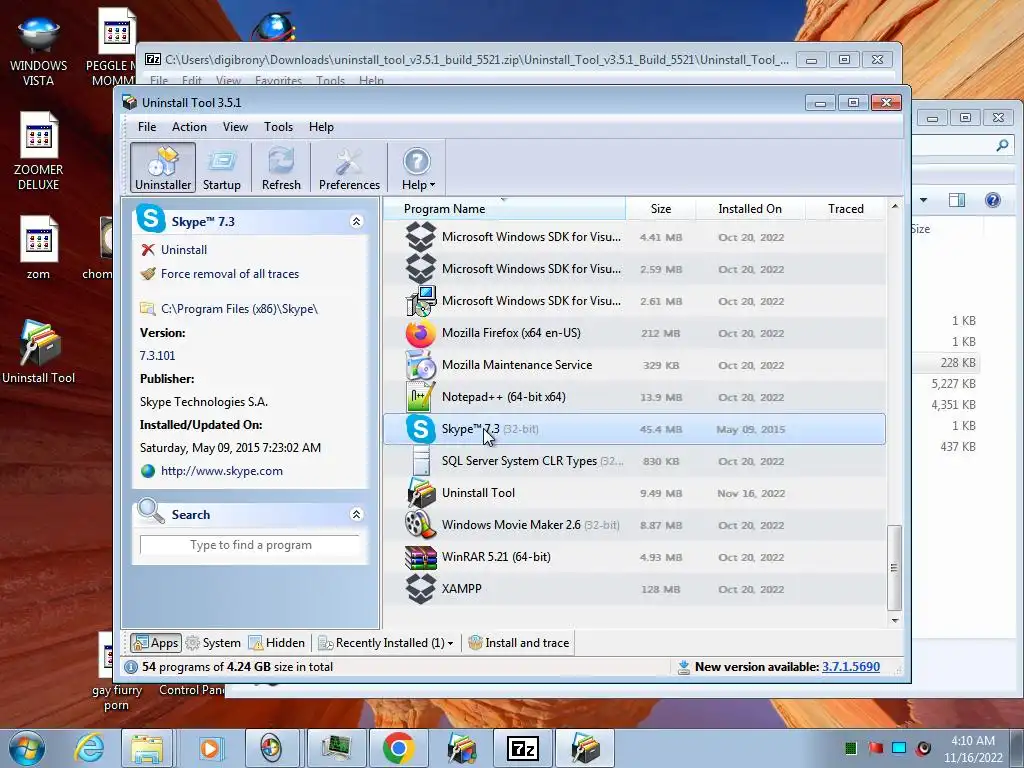
Task: Click the Skype logo in the details panel
Action: point(151,219)
